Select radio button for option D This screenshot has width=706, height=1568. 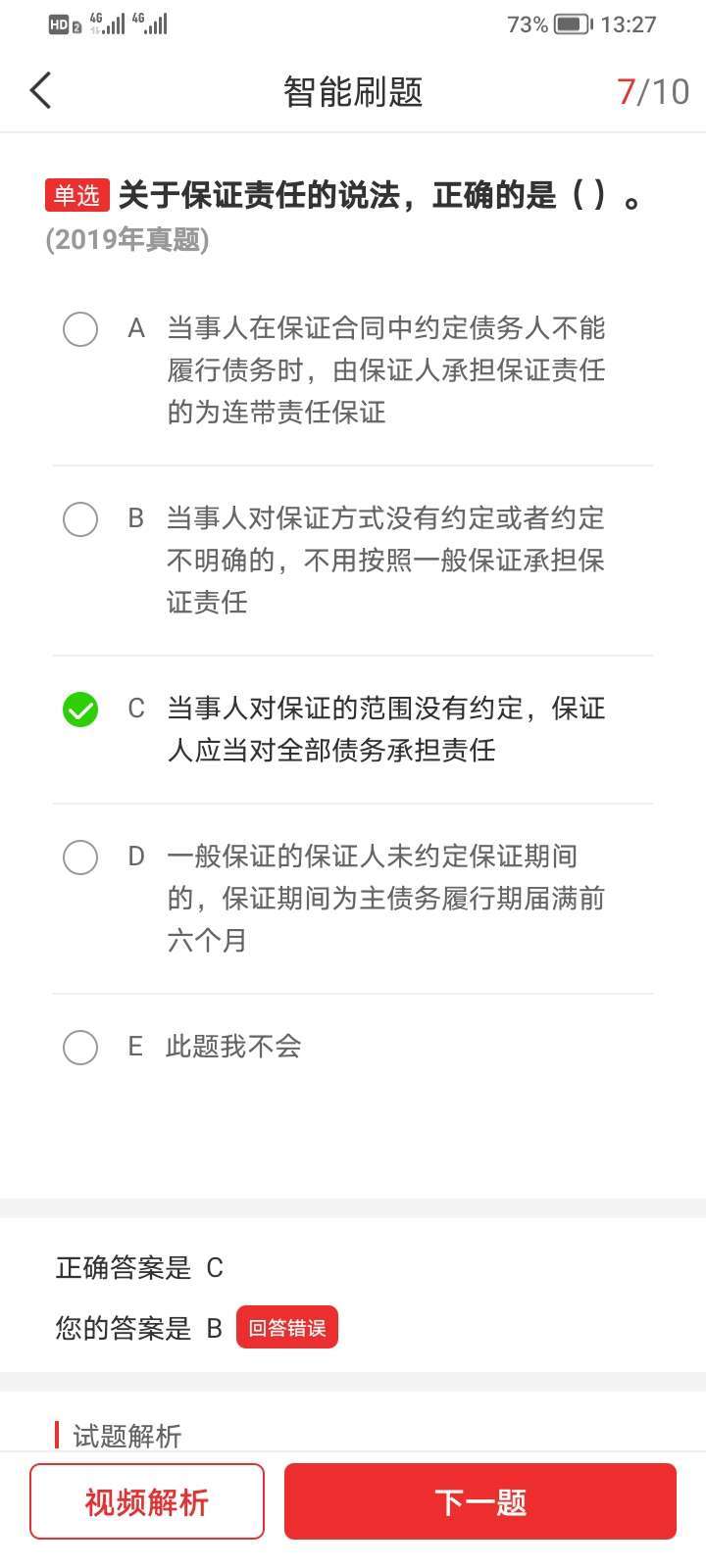(x=80, y=857)
